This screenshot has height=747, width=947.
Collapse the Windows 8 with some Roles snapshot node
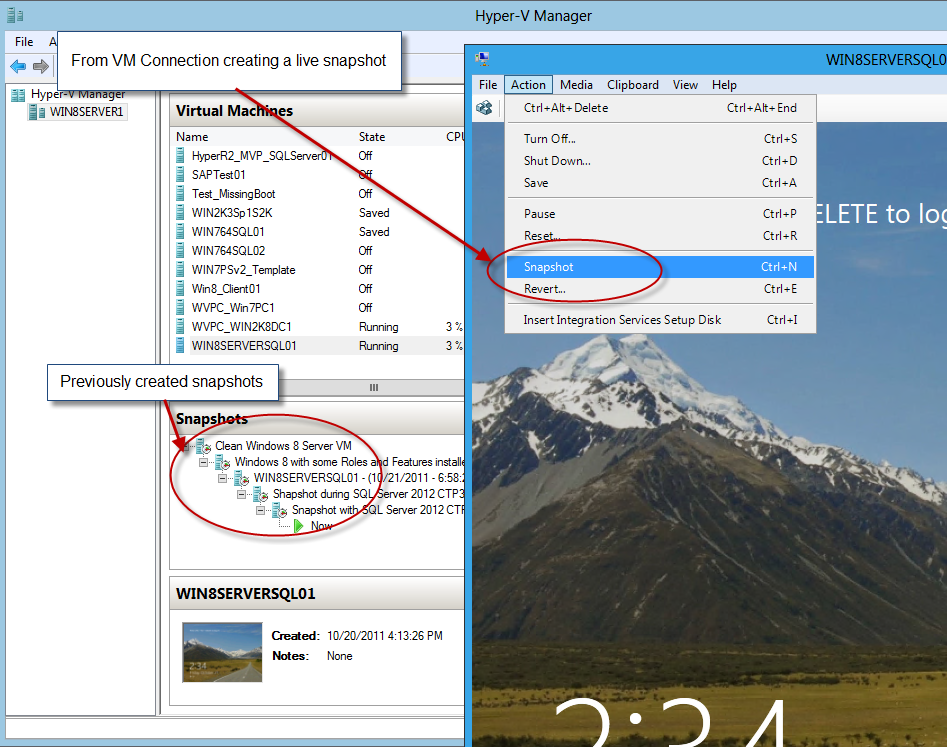pyautogui.click(x=204, y=463)
